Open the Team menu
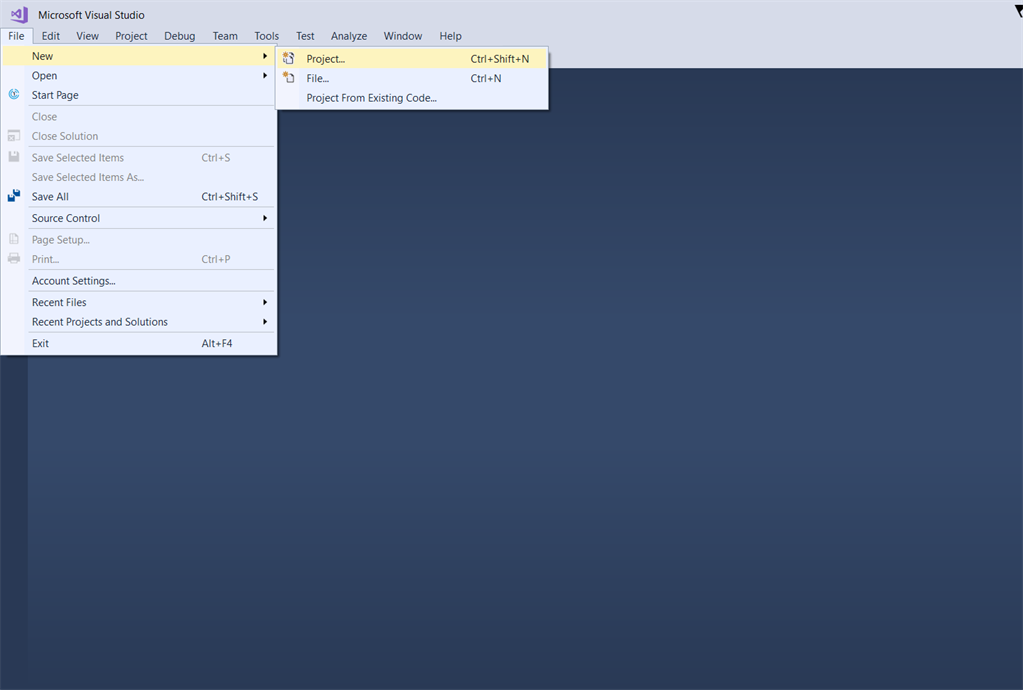This screenshot has height=690, width=1023. [x=225, y=36]
